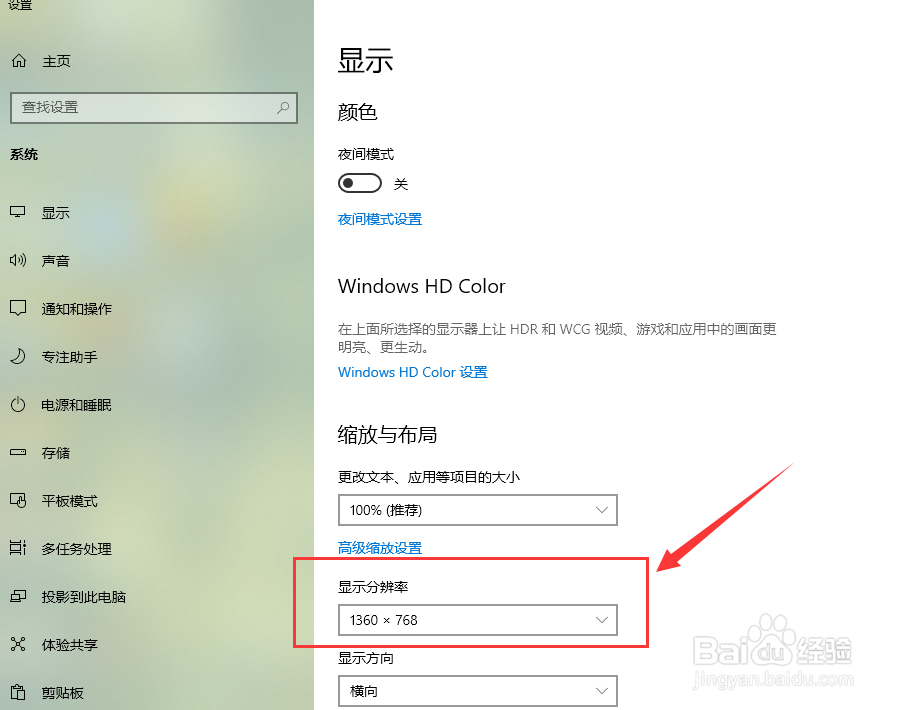Screen dimensions: 903x710
Task: Select the Display monitor icon in sidebar
Action: click(x=18, y=212)
